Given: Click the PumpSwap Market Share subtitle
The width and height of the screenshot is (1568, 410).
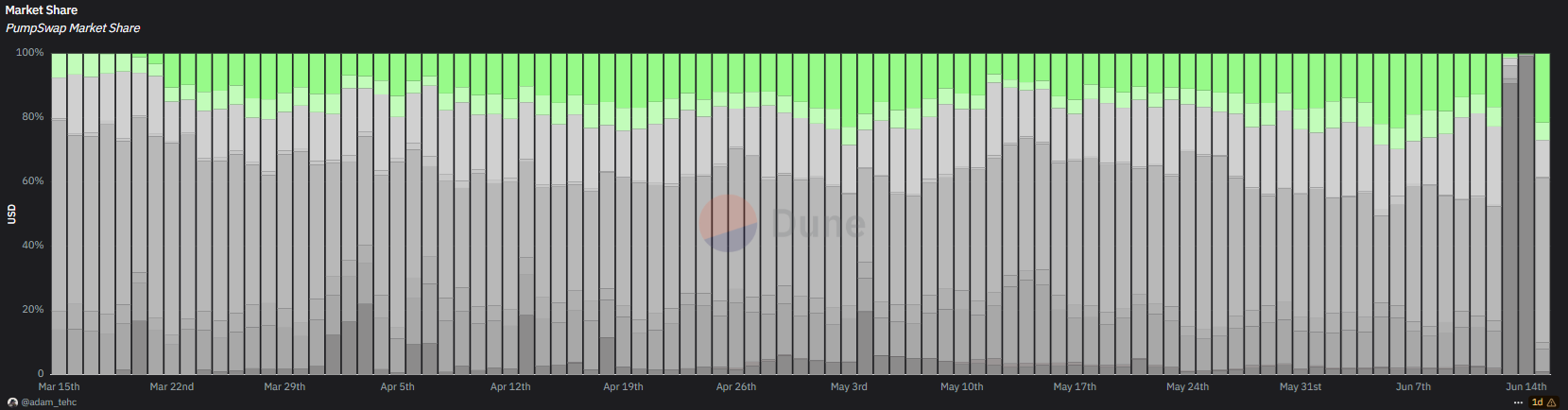Looking at the screenshot, I should coord(73,28).
